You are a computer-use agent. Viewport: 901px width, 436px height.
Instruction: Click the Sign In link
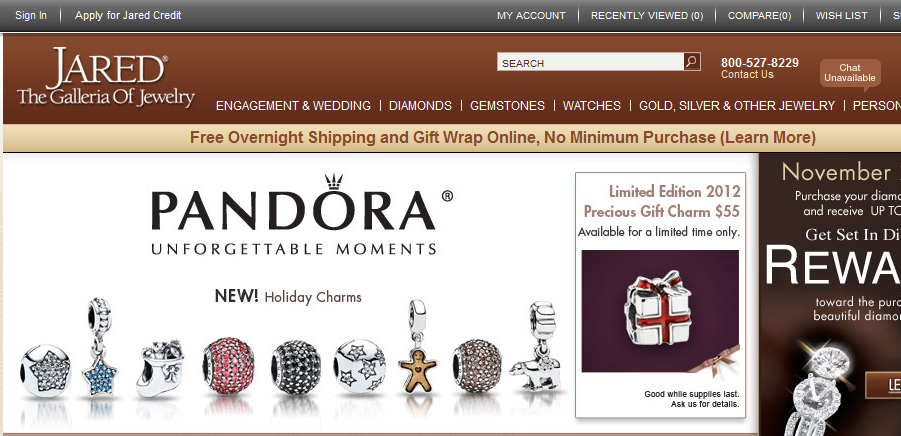[x=31, y=16]
